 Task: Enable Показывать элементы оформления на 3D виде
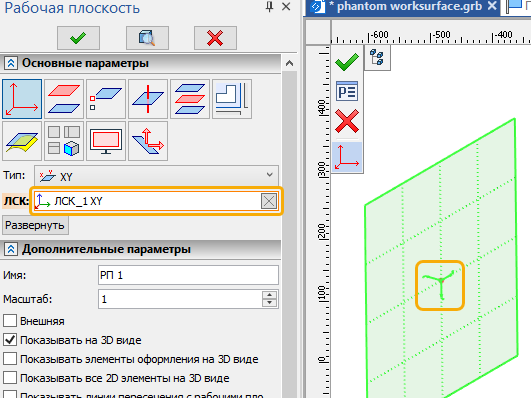tap(10, 358)
